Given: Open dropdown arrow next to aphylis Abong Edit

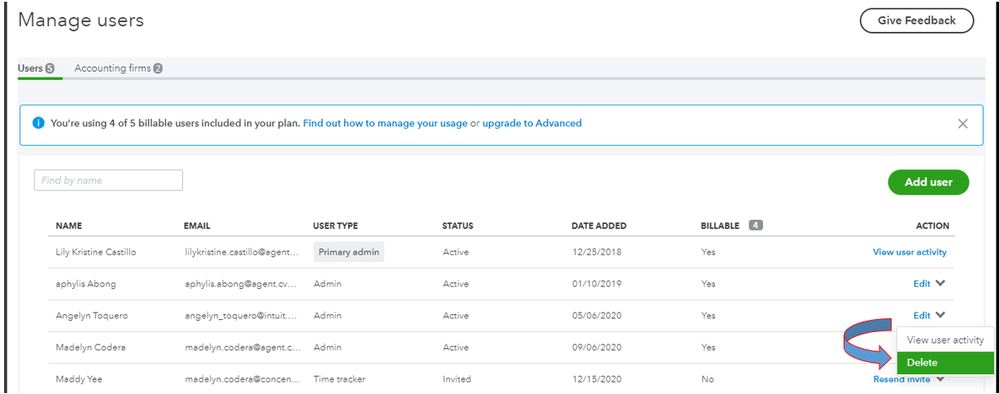Looking at the screenshot, I should (941, 284).
